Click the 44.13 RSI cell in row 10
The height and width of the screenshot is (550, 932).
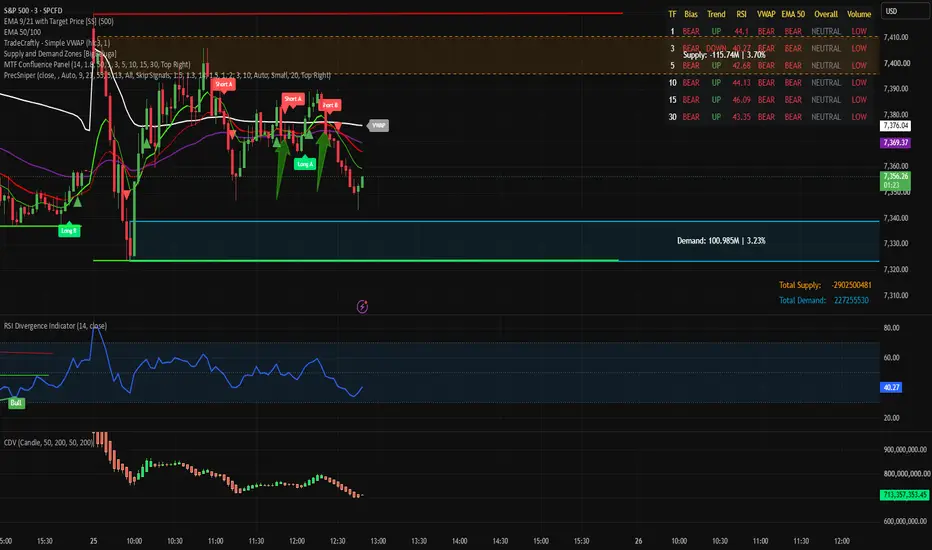pos(741,83)
